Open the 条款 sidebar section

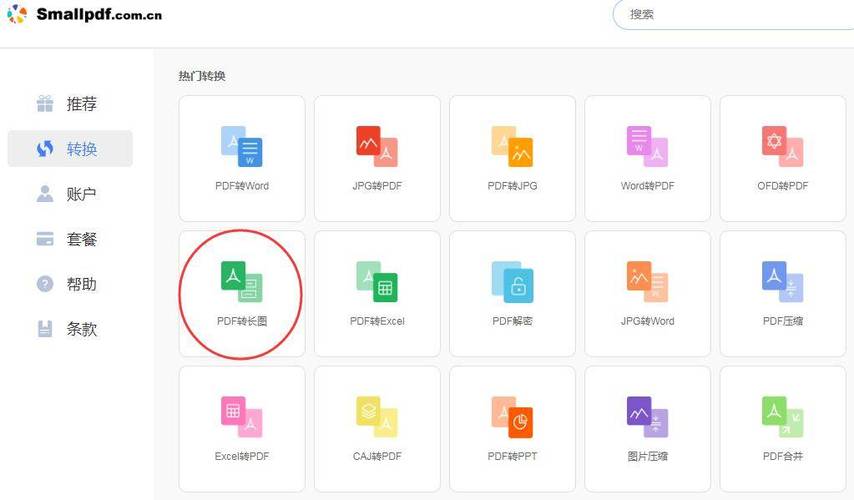pyautogui.click(x=70, y=329)
